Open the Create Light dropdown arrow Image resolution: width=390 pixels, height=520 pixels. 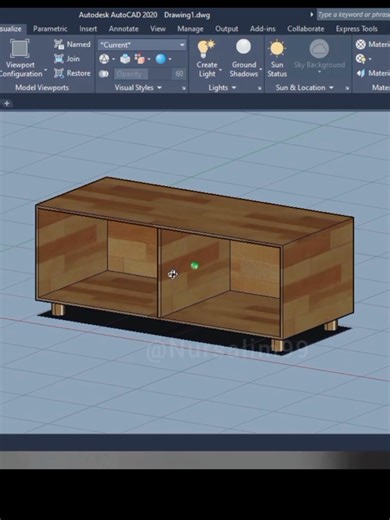(x=220, y=70)
